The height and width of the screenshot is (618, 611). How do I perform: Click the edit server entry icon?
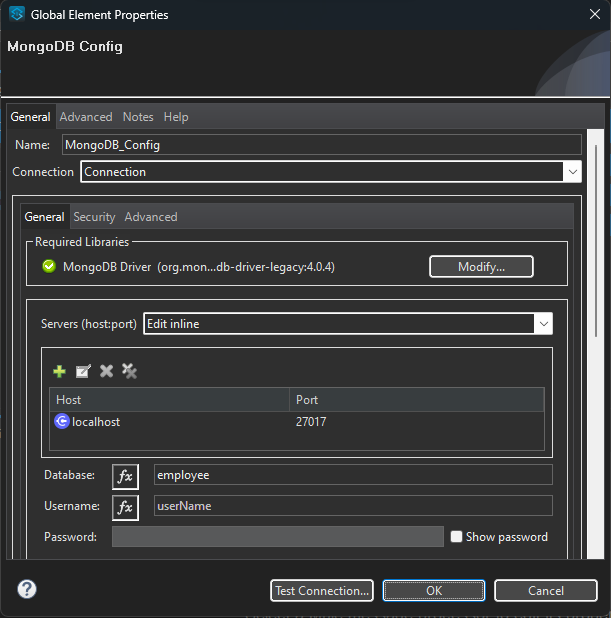tap(83, 371)
